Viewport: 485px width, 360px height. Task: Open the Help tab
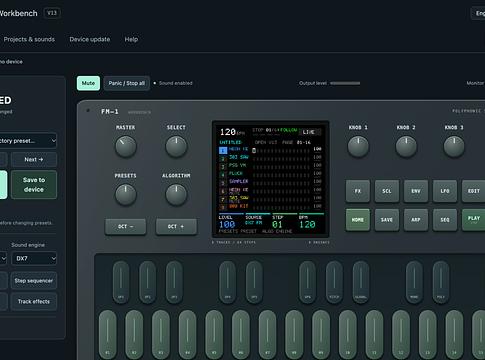tap(131, 39)
